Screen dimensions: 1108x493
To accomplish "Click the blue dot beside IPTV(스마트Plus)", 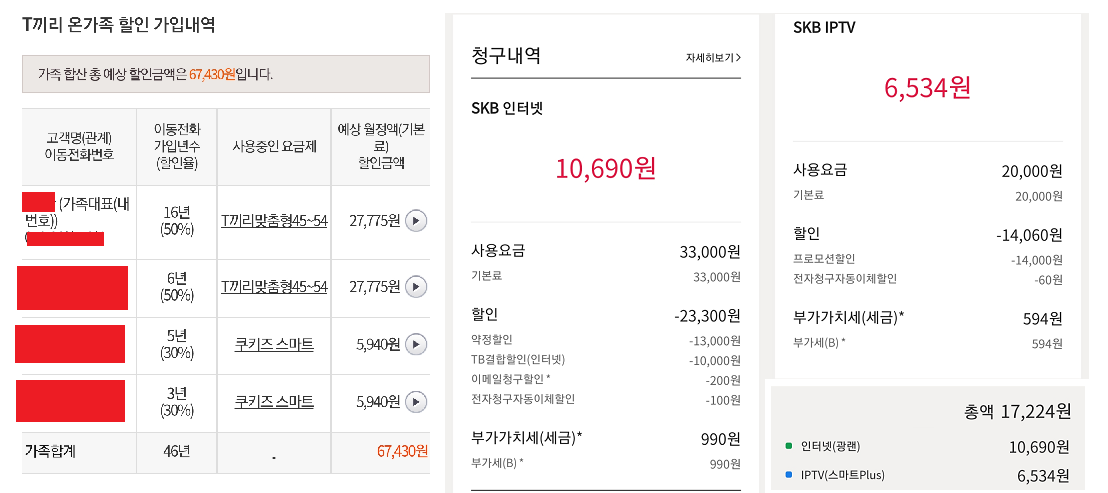I will tap(788, 475).
